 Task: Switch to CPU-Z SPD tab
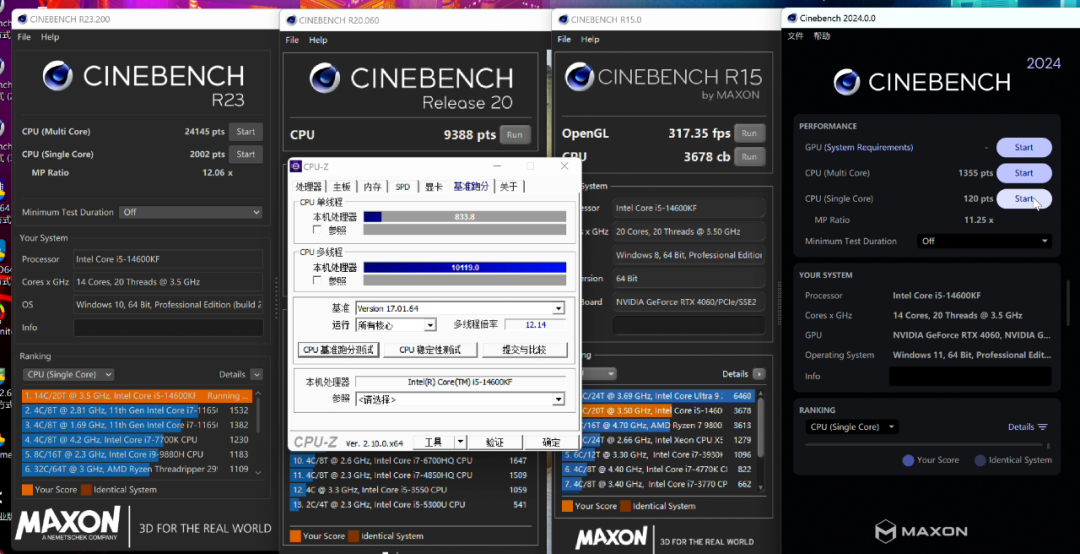coord(403,187)
